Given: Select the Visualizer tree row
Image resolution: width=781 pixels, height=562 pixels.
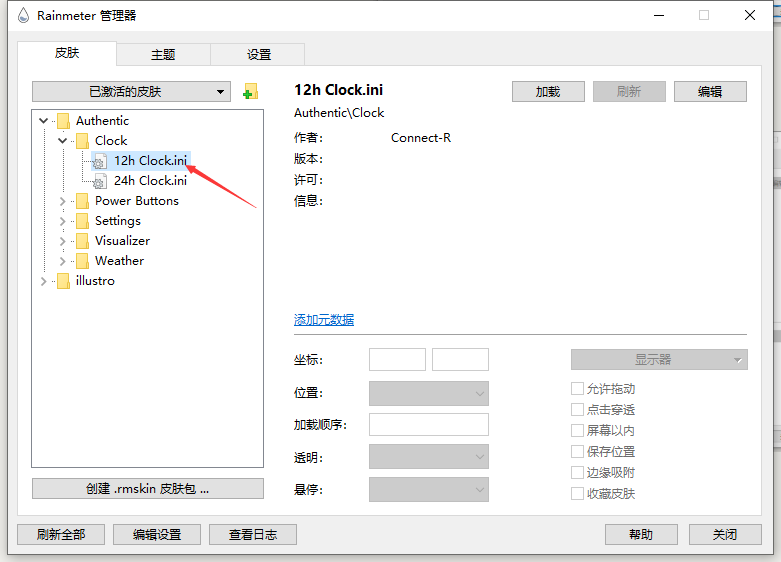Looking at the screenshot, I should 123,241.
